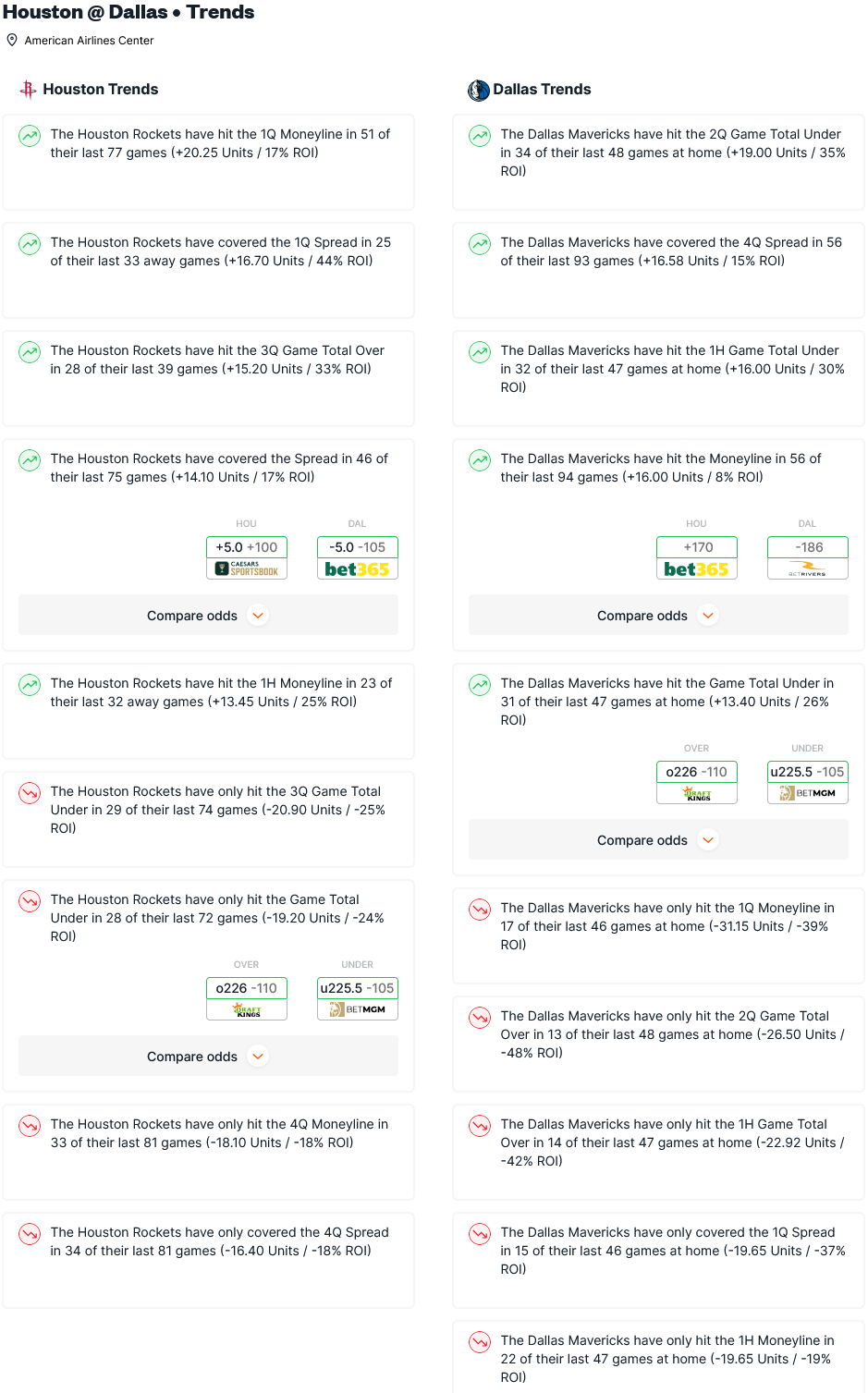Click the red downtrend icon for Houston 3Q Game Total Under

(x=30, y=793)
